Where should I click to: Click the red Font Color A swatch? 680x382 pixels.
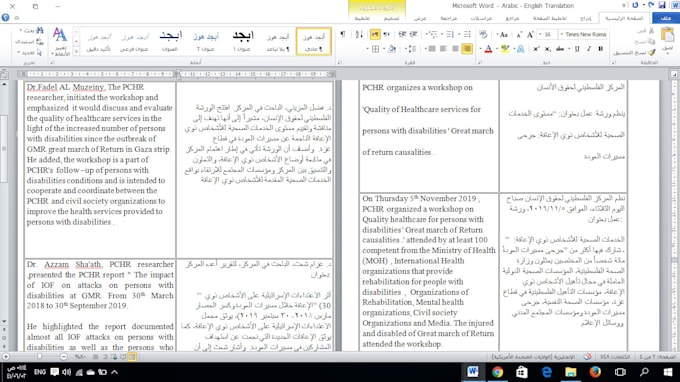[488, 49]
